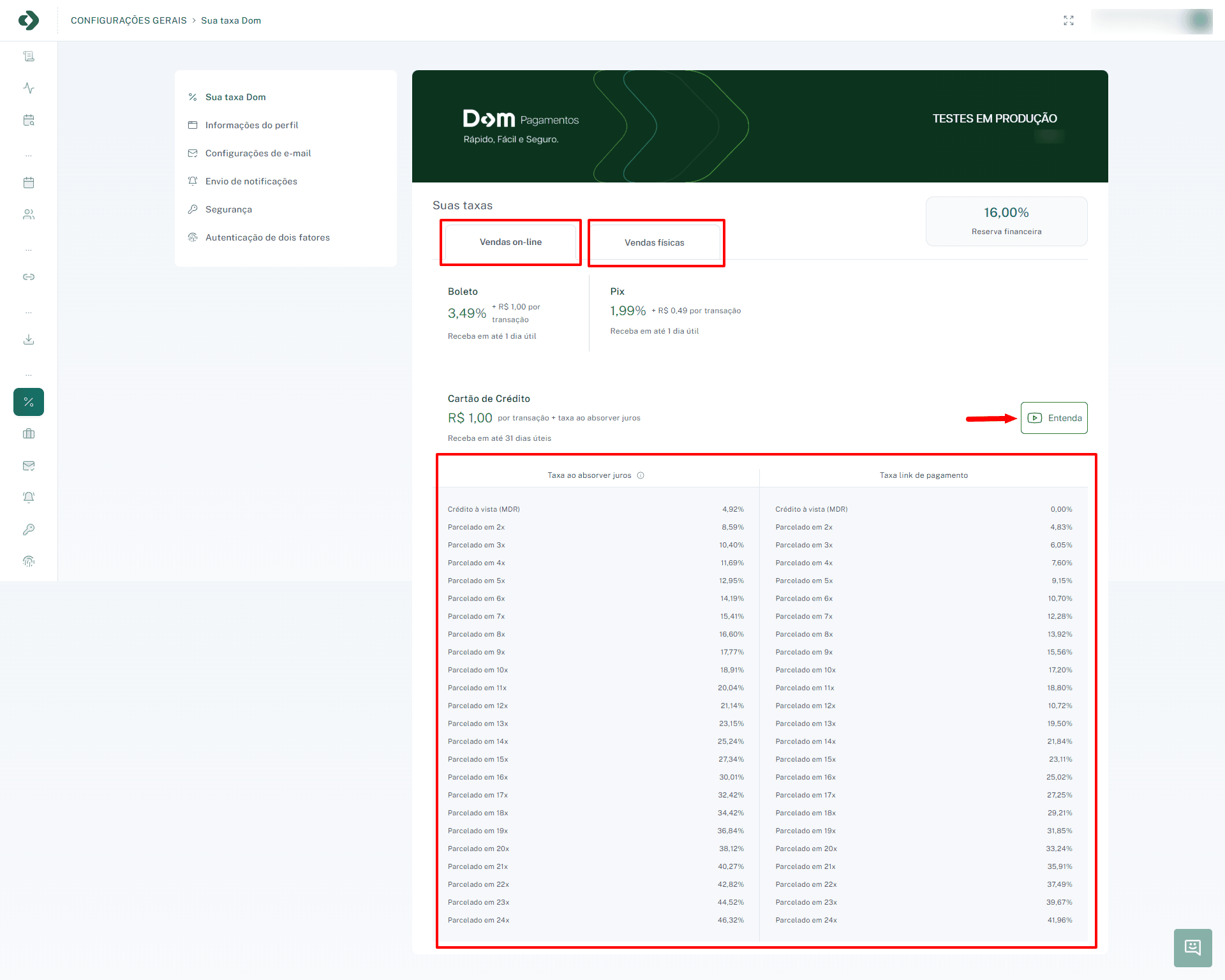
Task: Click the fullscreen expand icon in the top bar
Action: tap(1069, 20)
